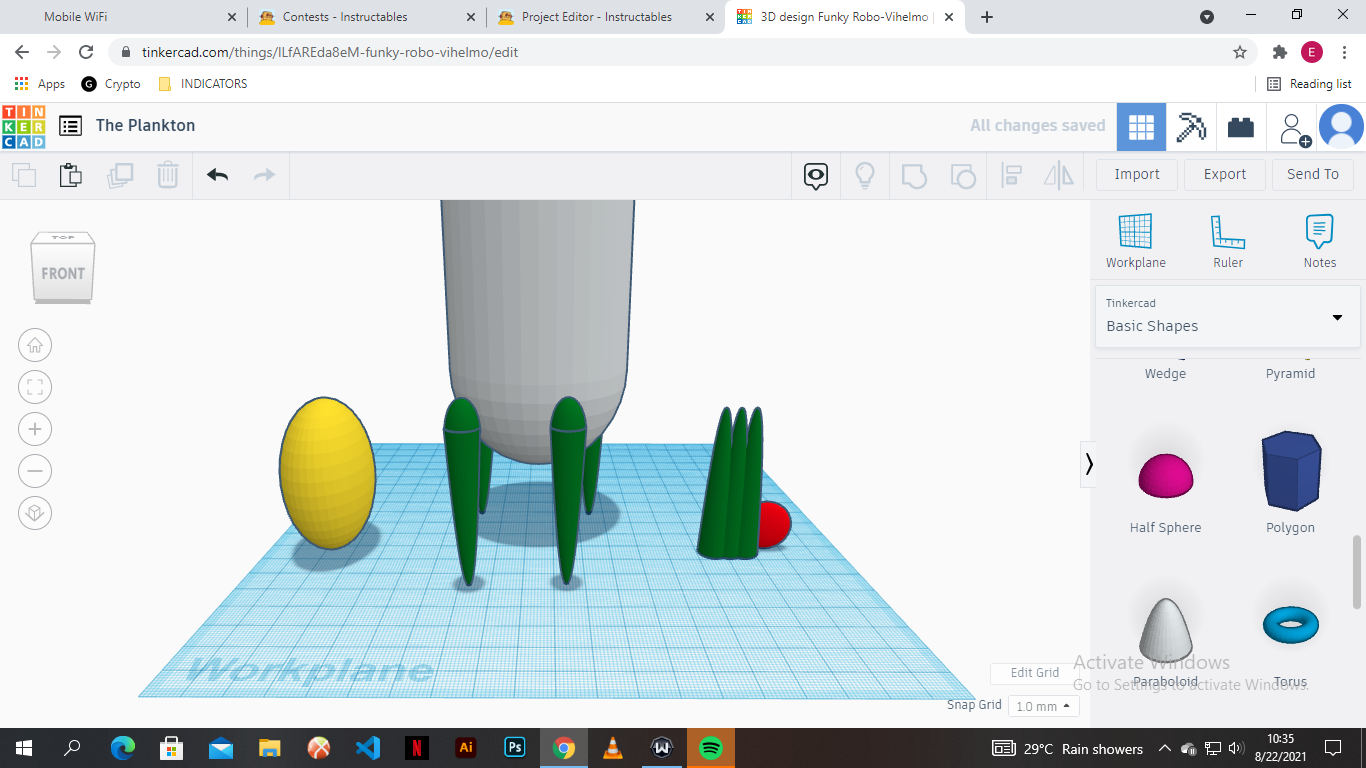Bookmark this page with star icon
1366x768 pixels.
pyautogui.click(x=1240, y=52)
